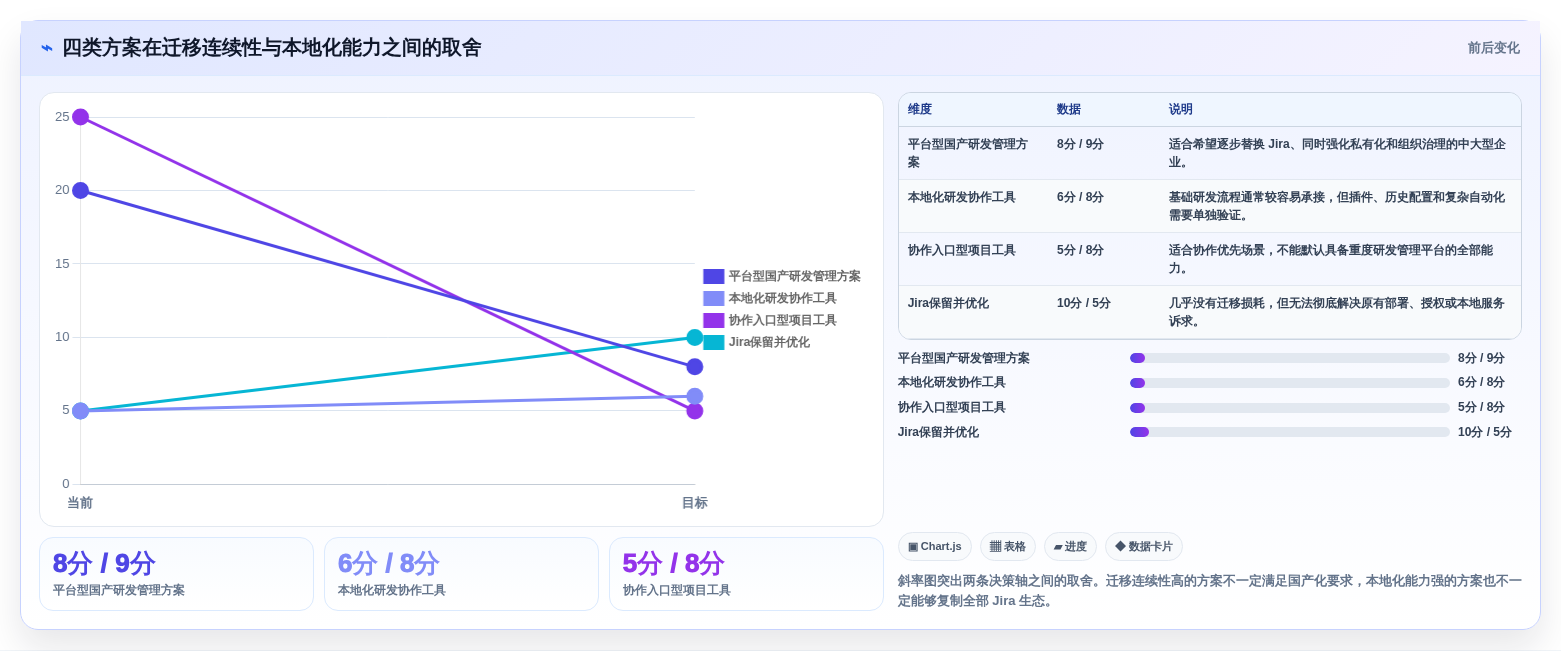Click the 前后变化 label in header

click(1493, 48)
